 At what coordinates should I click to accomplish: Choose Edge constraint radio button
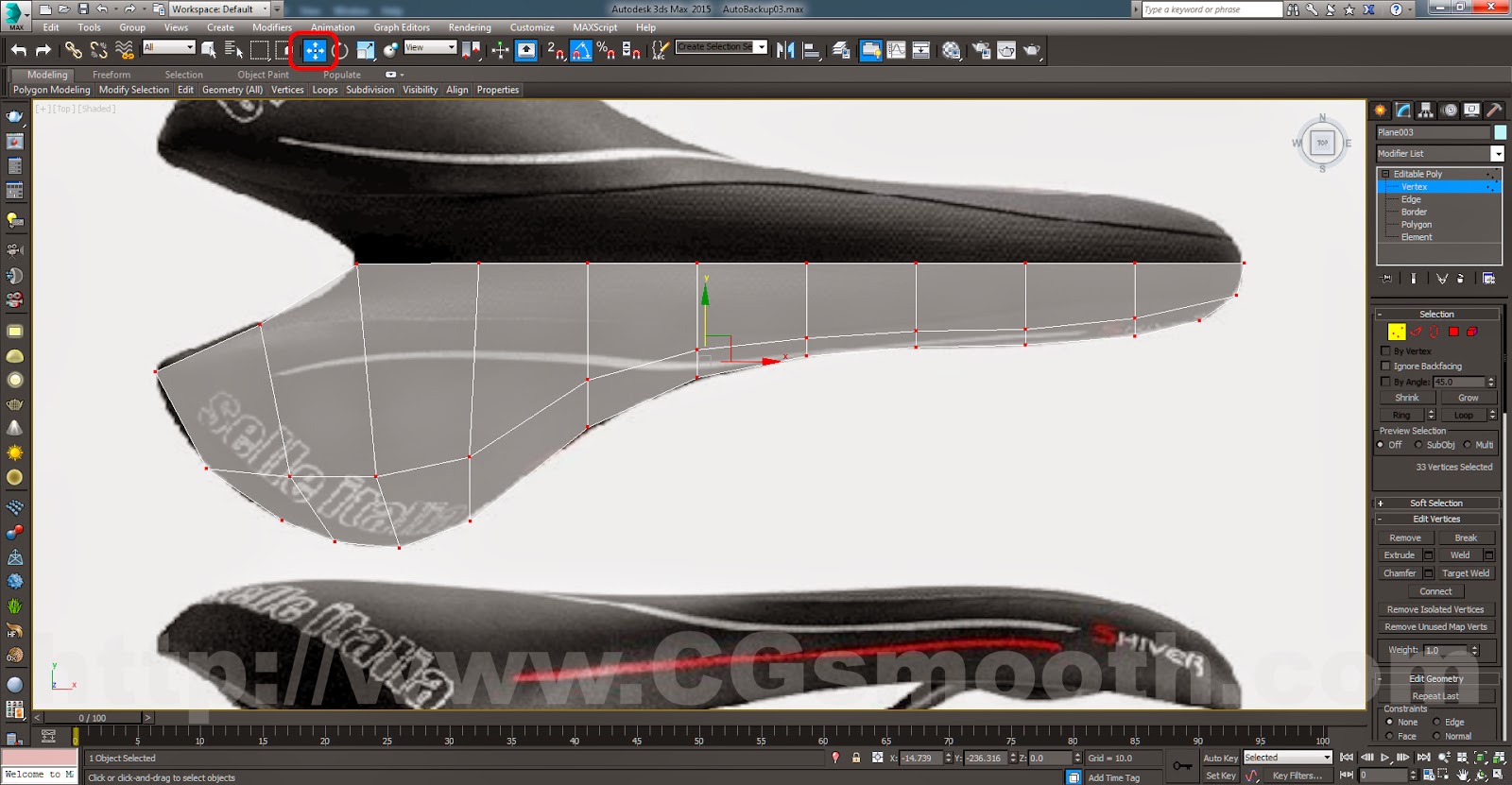click(1436, 722)
